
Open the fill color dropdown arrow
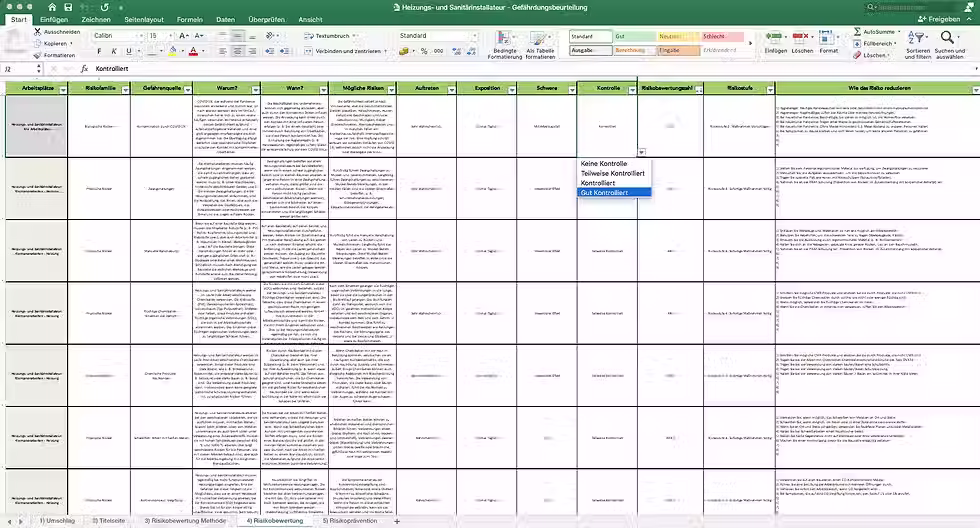coord(182,51)
